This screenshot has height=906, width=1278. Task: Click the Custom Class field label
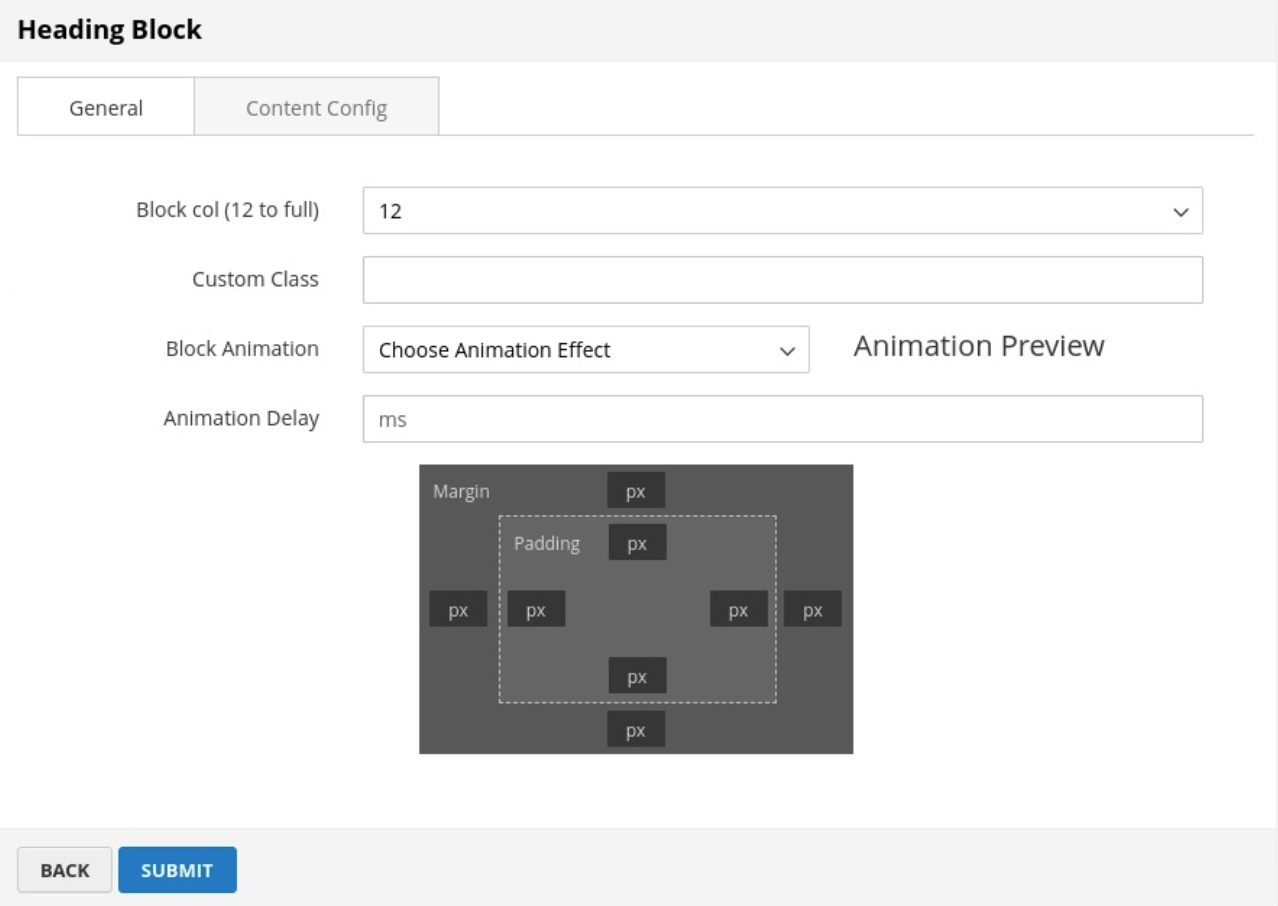click(255, 279)
